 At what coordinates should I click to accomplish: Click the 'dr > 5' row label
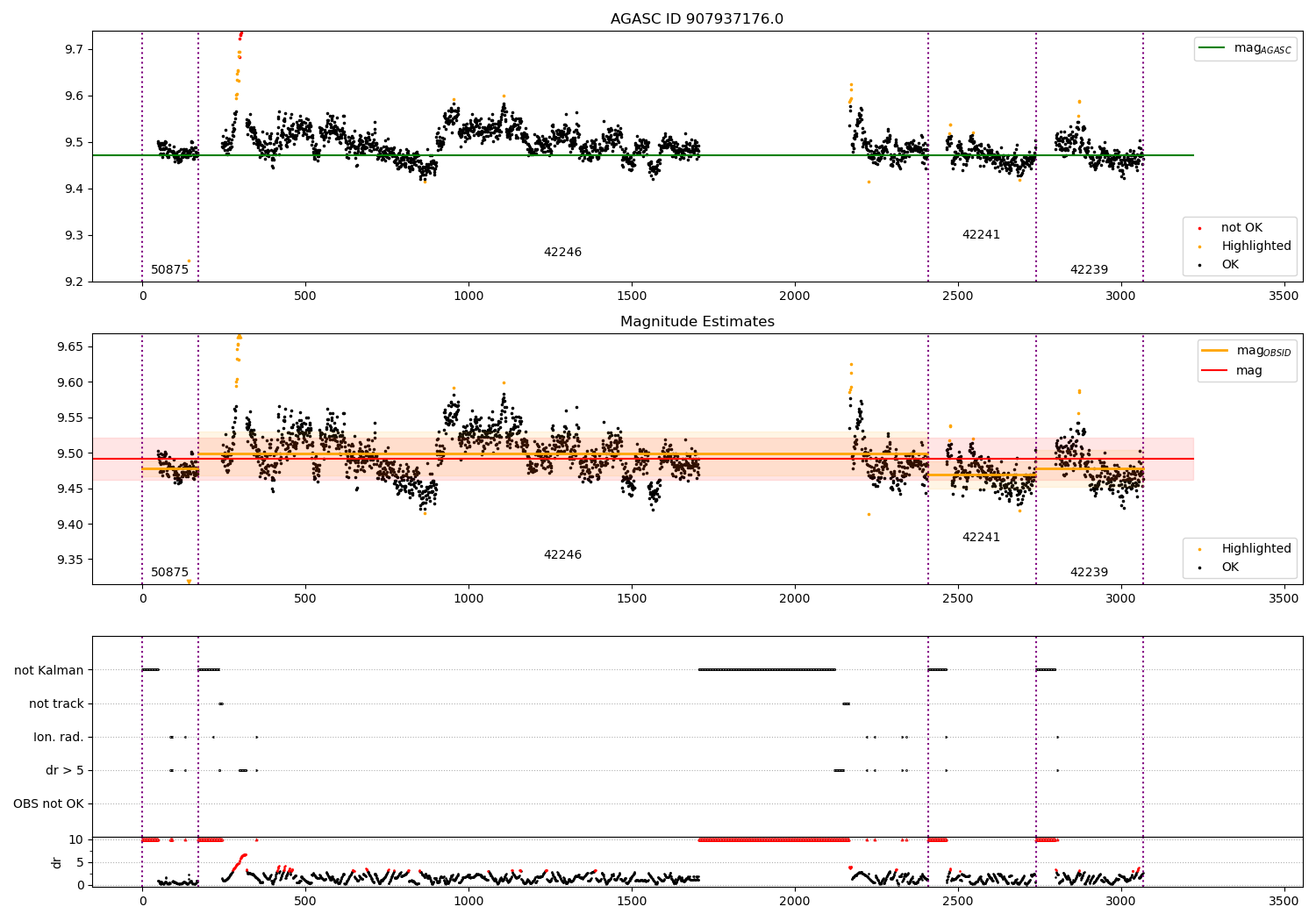(x=65, y=770)
